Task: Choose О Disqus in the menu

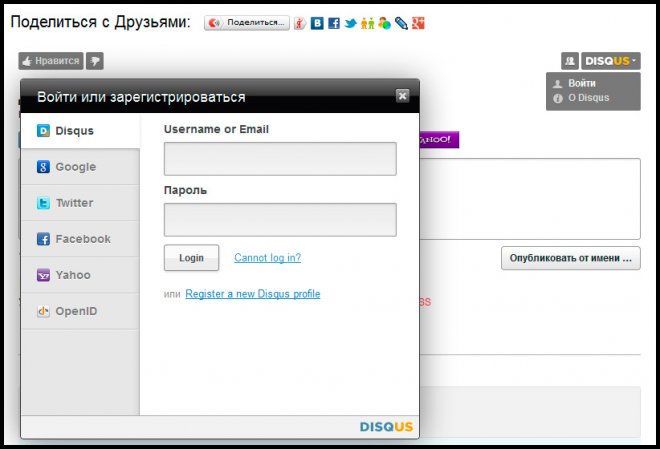Action: click(588, 98)
